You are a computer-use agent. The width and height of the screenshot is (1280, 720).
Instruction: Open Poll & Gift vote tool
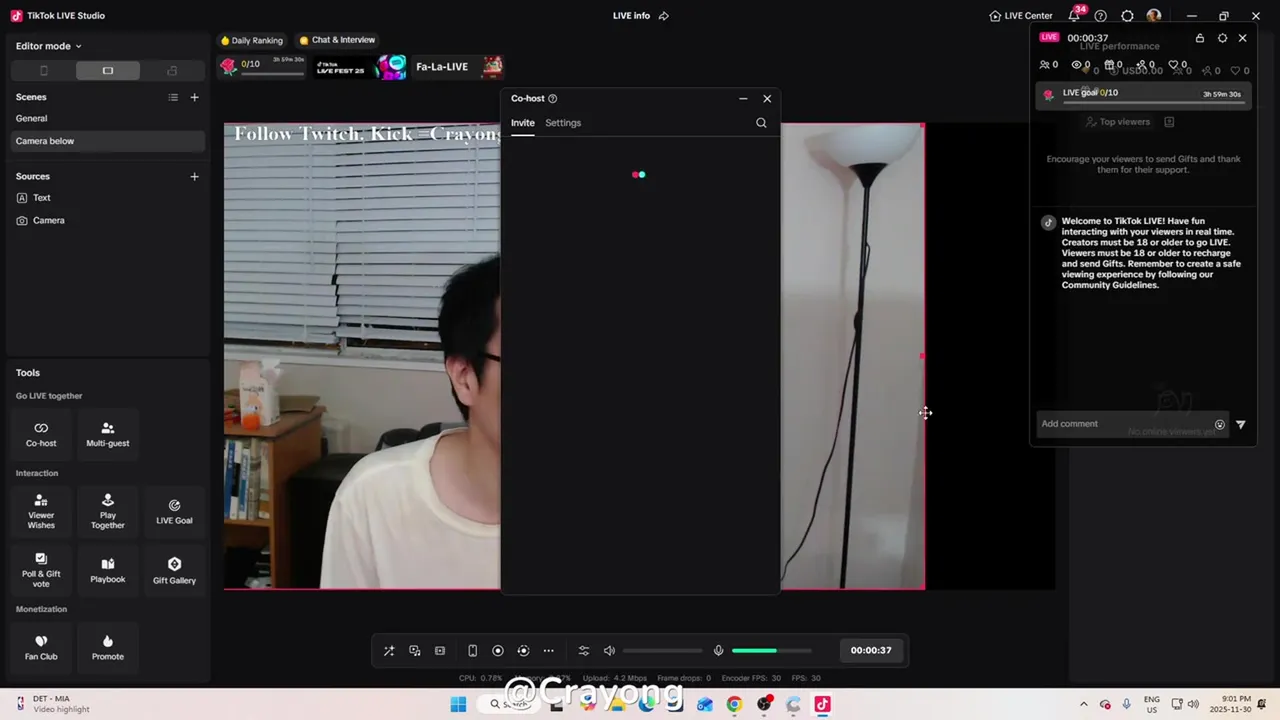[x=41, y=570]
